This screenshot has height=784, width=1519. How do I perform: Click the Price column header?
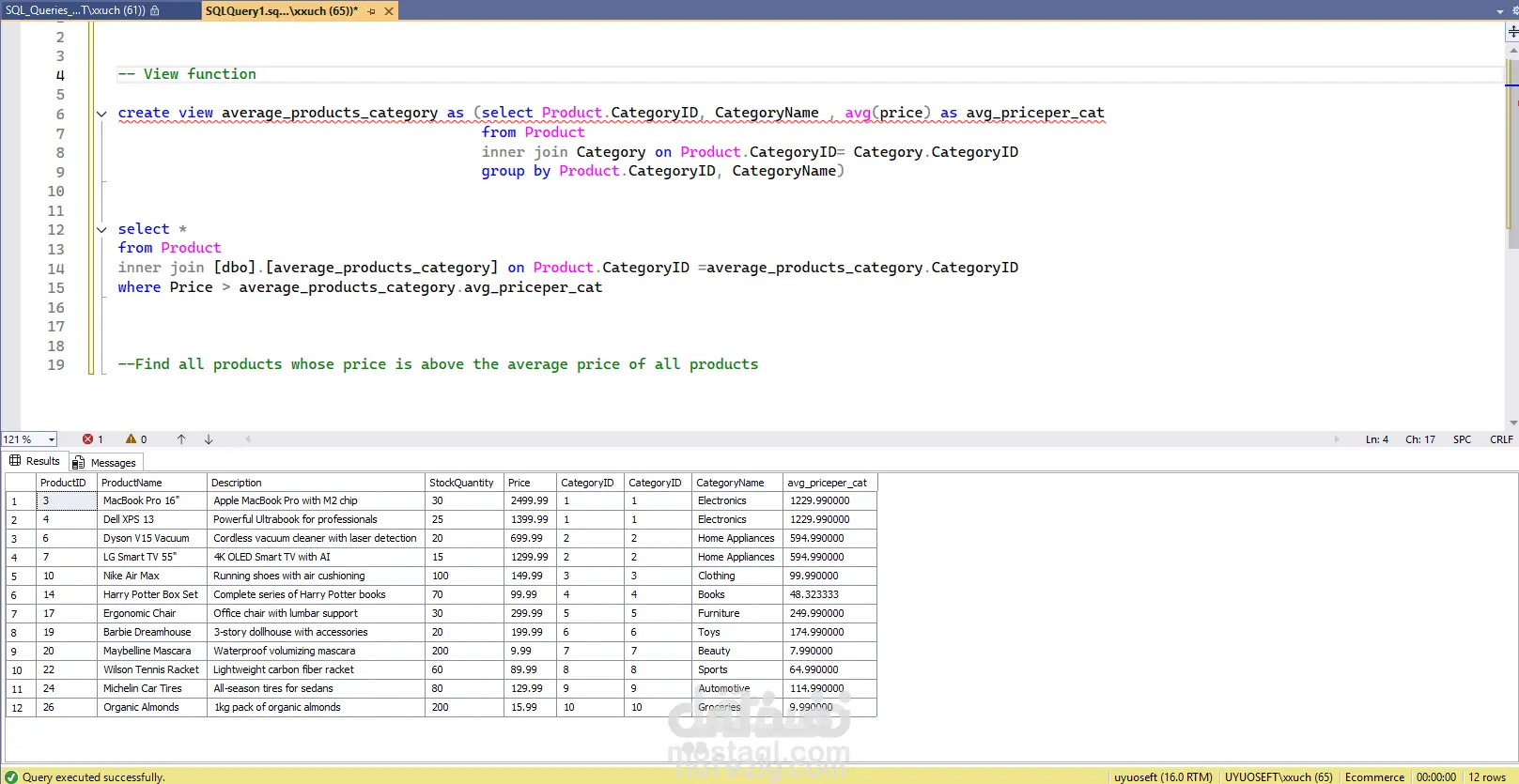[519, 483]
